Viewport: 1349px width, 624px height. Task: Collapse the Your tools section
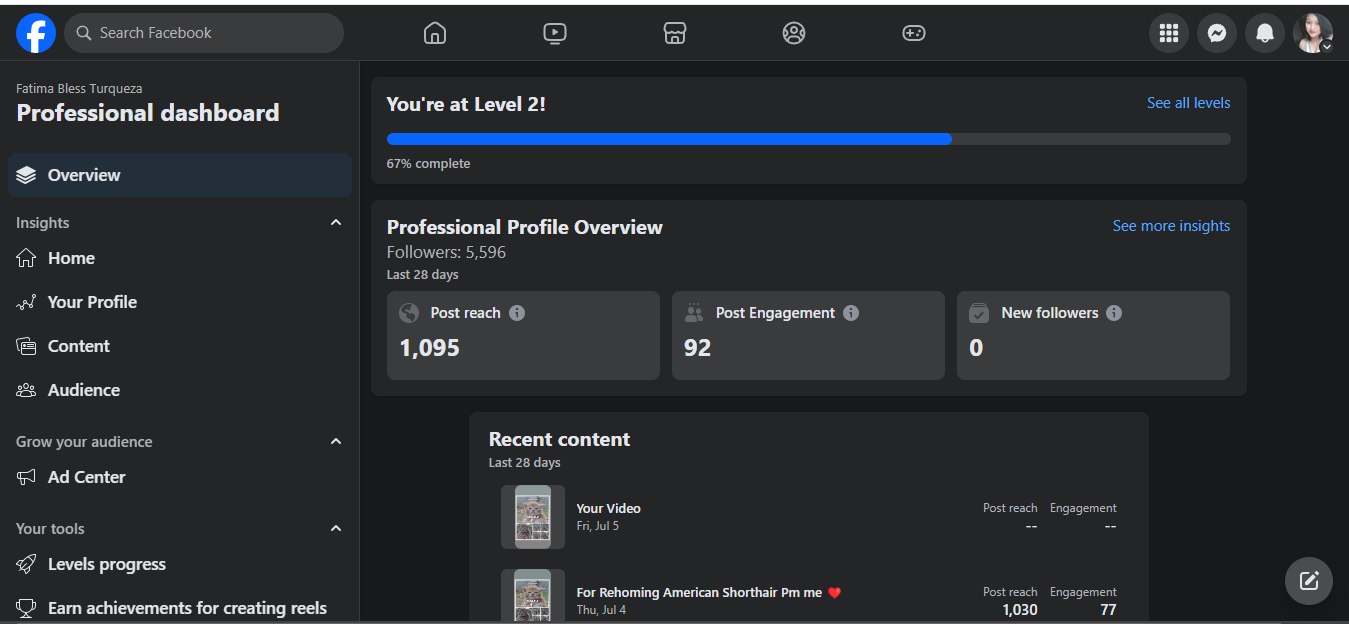pyautogui.click(x=336, y=528)
